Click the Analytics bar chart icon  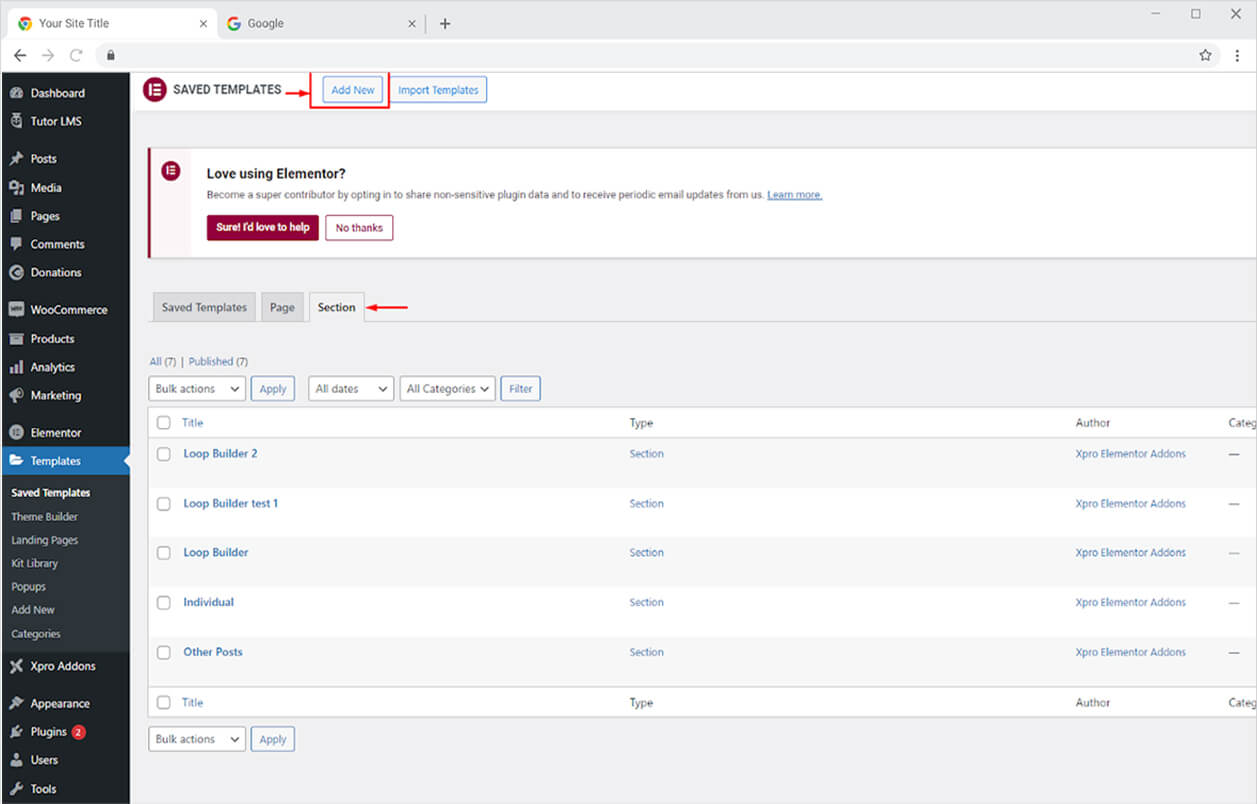click(x=16, y=367)
